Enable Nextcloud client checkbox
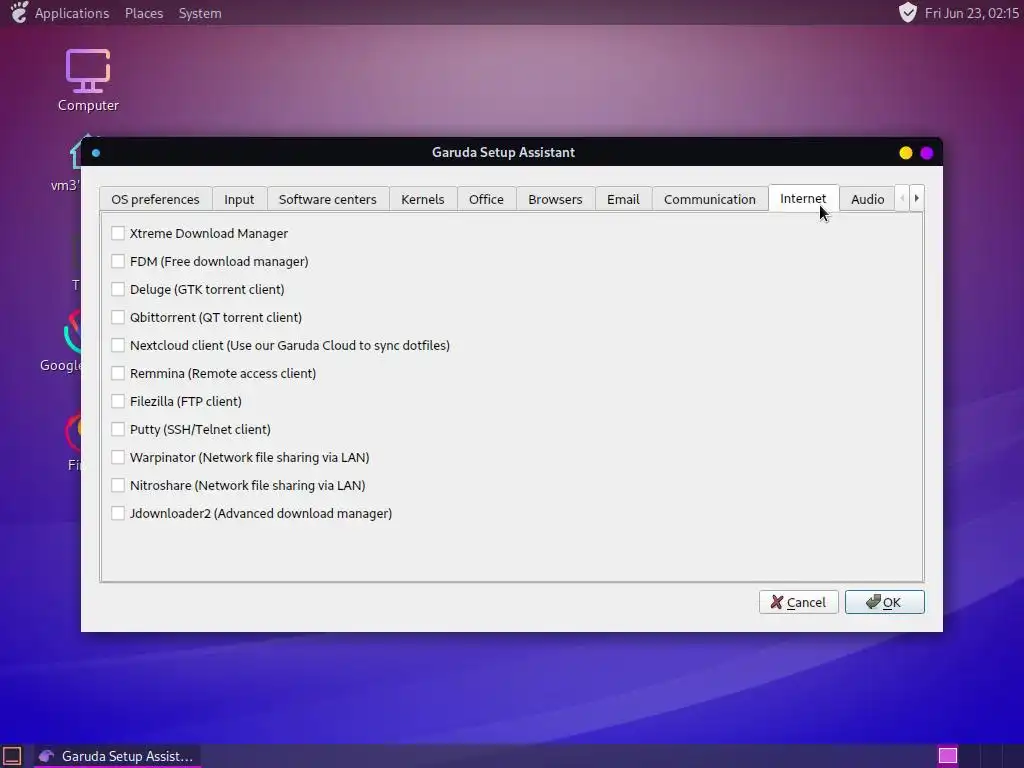The width and height of the screenshot is (1024, 768). tap(118, 345)
